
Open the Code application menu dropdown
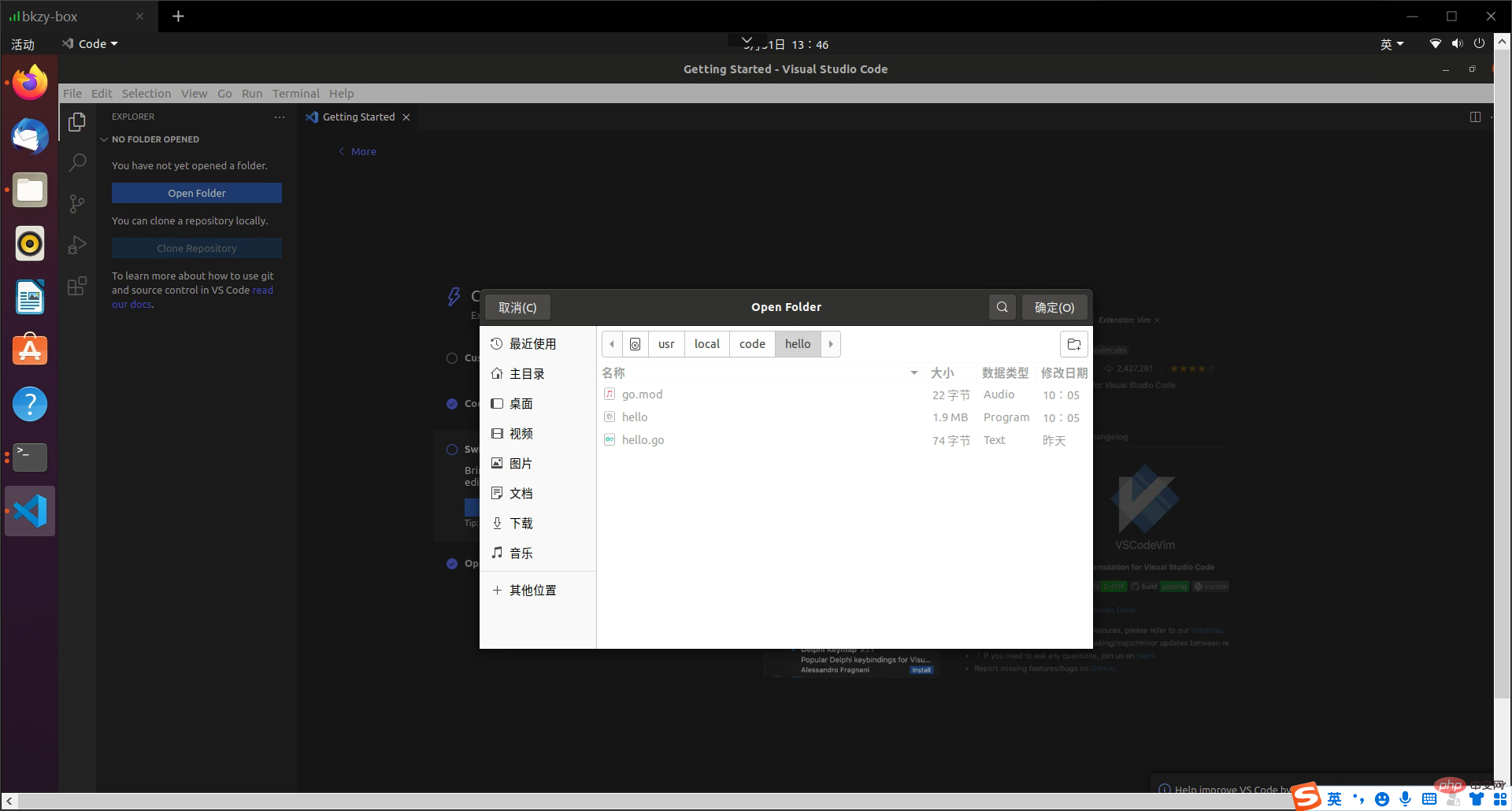(91, 44)
